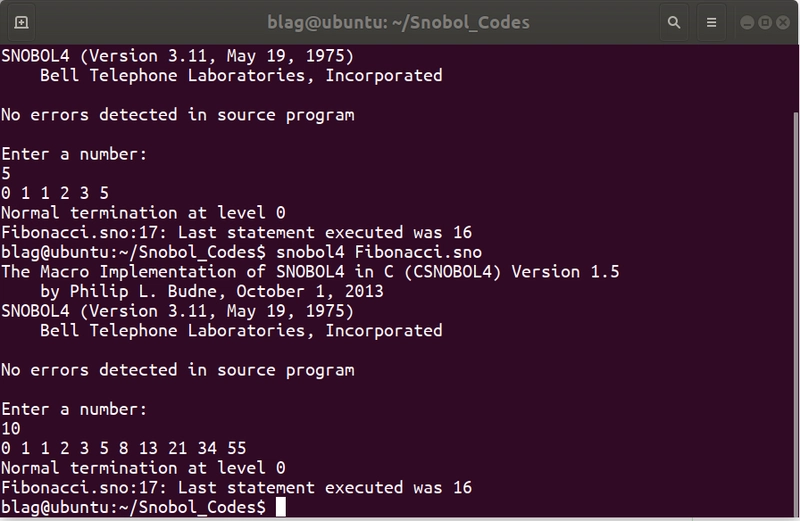The height and width of the screenshot is (521, 800).
Task: Click the topmost 'Bell Telephone Laboratories' line
Action: click(240, 75)
